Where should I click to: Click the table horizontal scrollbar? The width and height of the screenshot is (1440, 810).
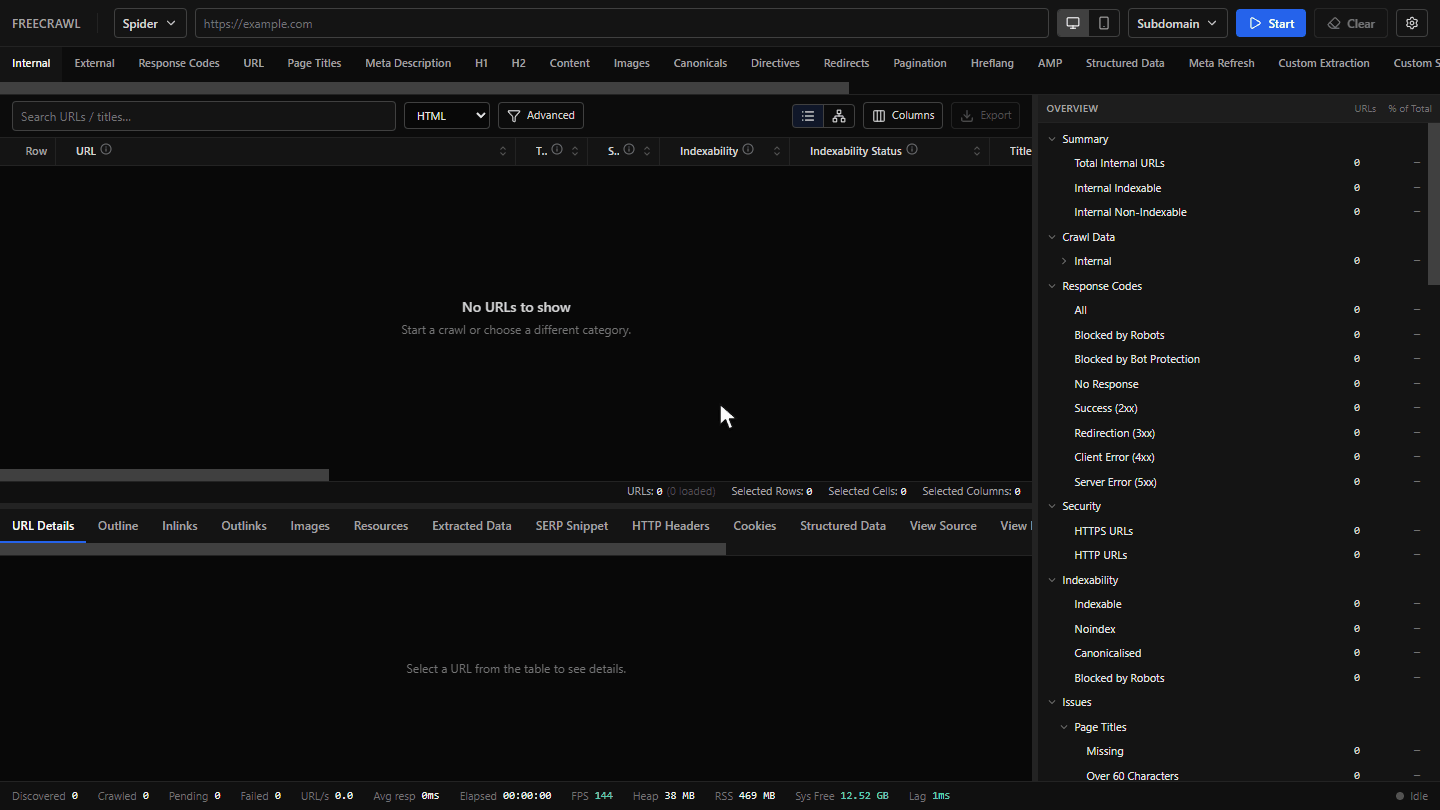coord(164,475)
